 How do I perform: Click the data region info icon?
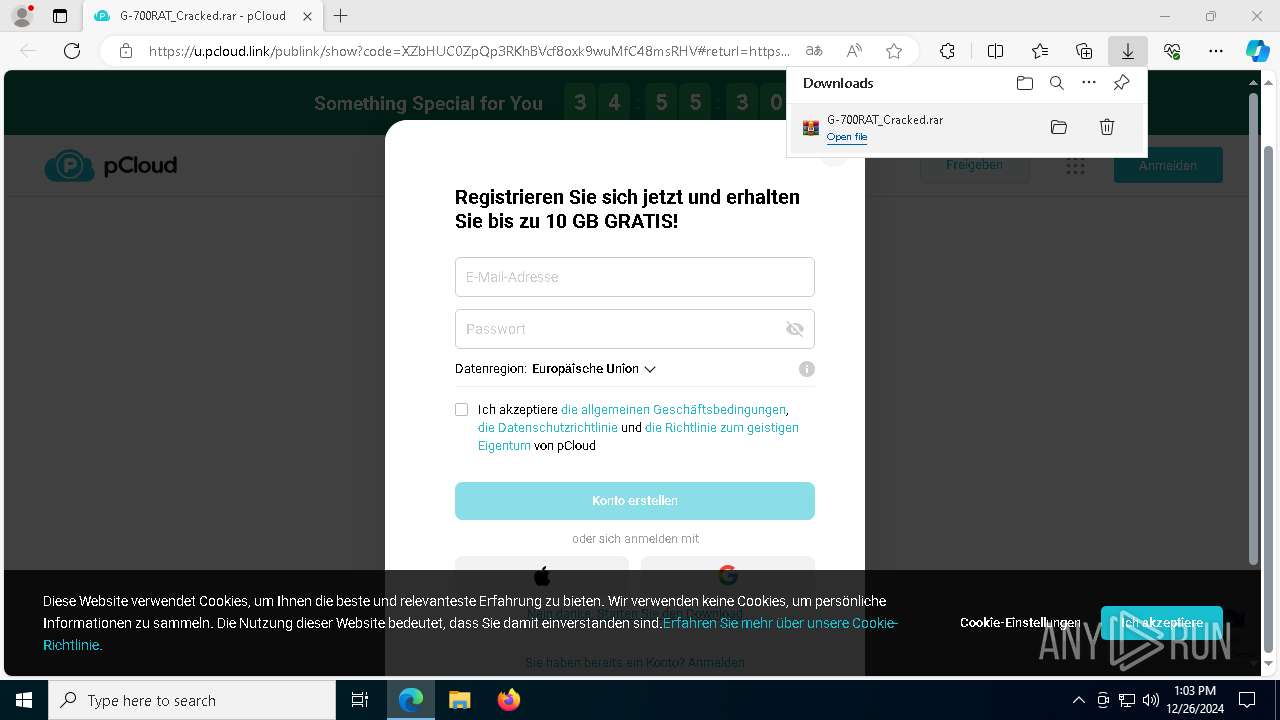click(807, 369)
